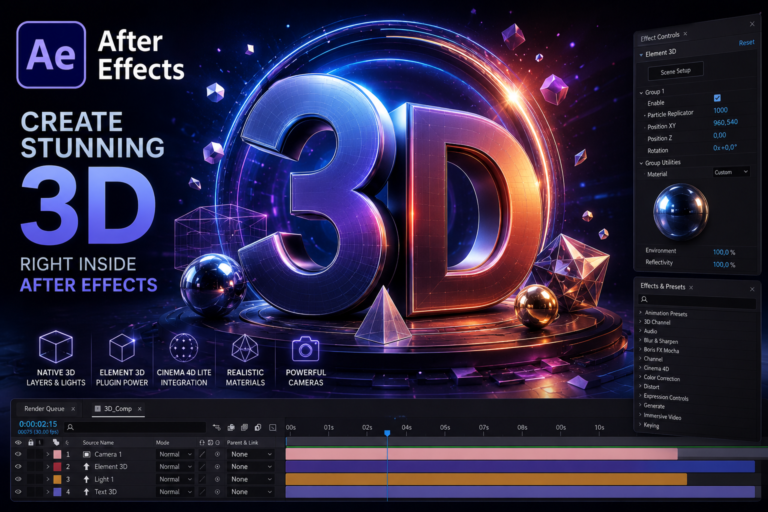Viewport: 768px width, 512px height.
Task: Click the Element 3D Plugin Power cube icon
Action: click(121, 347)
